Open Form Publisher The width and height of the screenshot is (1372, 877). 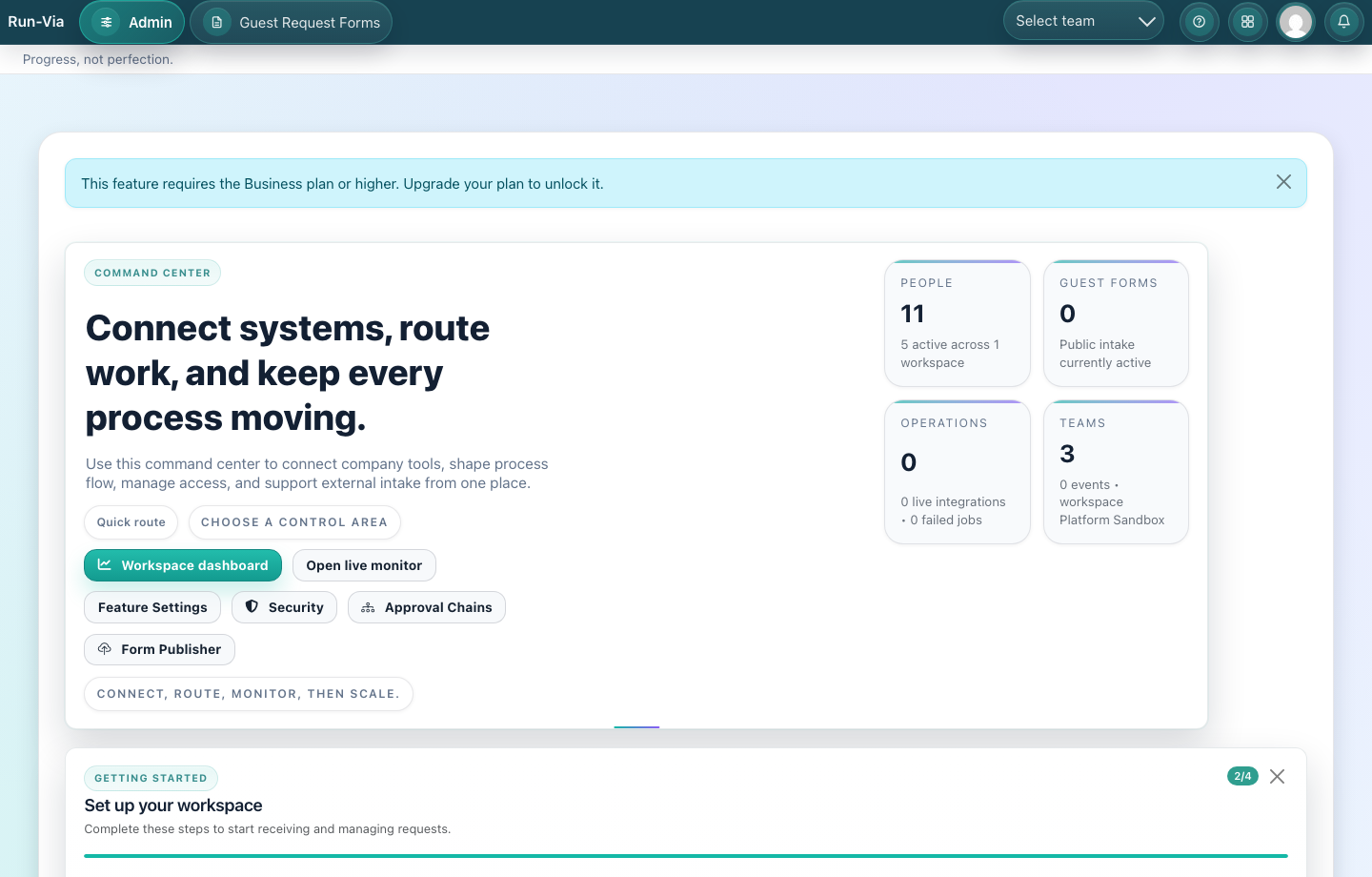click(x=159, y=649)
